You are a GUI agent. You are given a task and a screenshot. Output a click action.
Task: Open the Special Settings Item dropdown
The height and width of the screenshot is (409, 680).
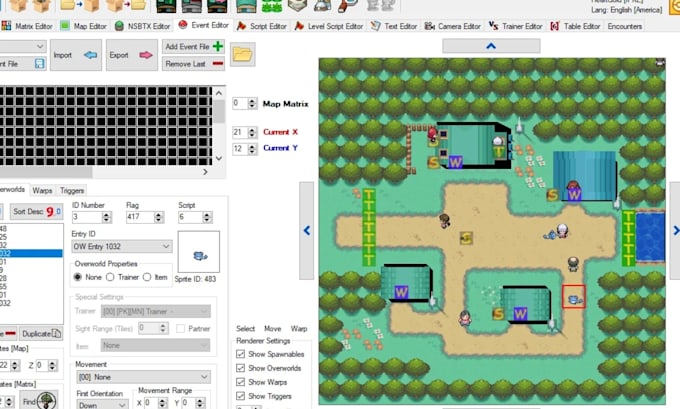tap(156, 345)
